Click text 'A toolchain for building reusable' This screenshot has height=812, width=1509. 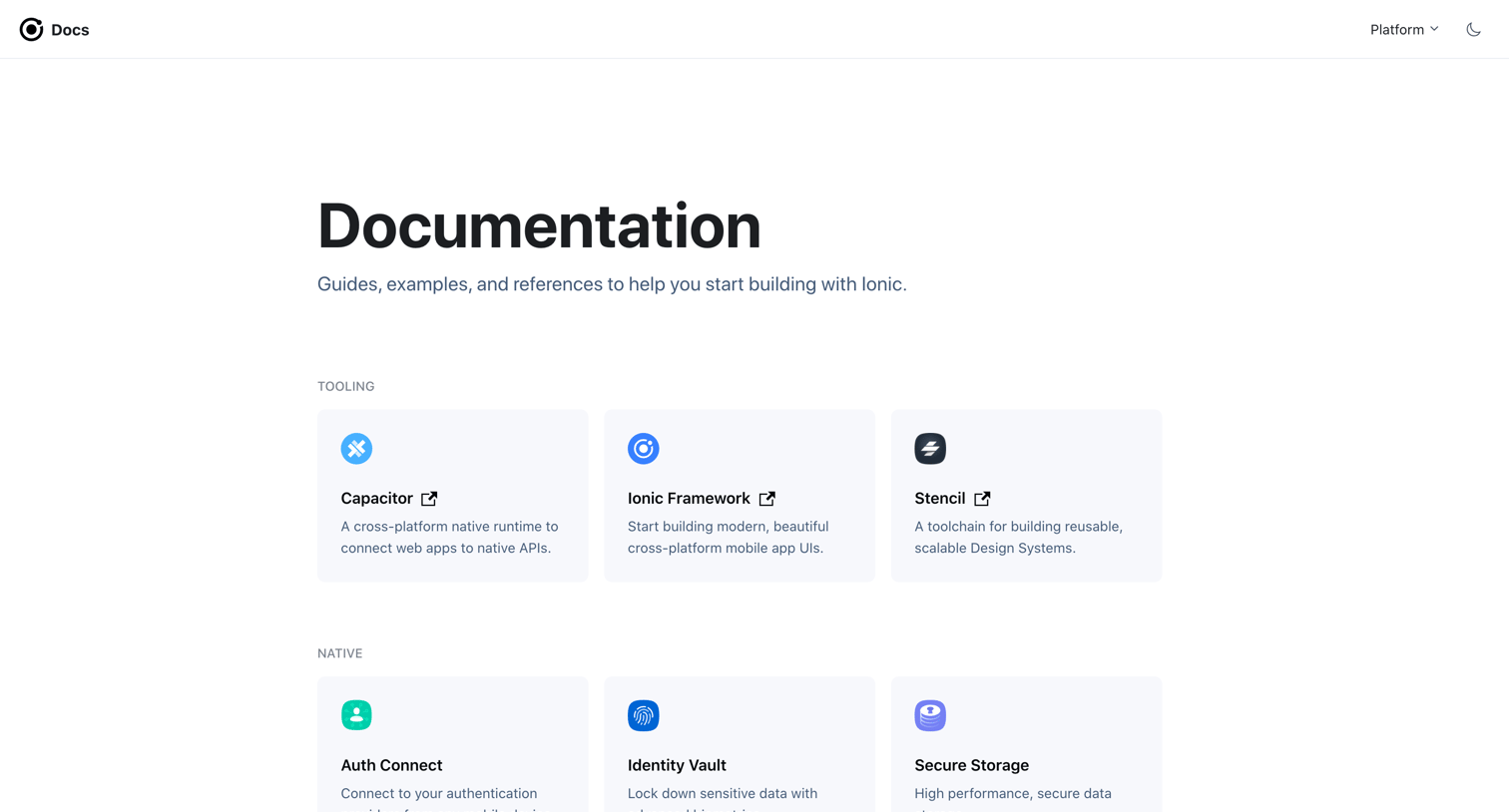click(1018, 527)
